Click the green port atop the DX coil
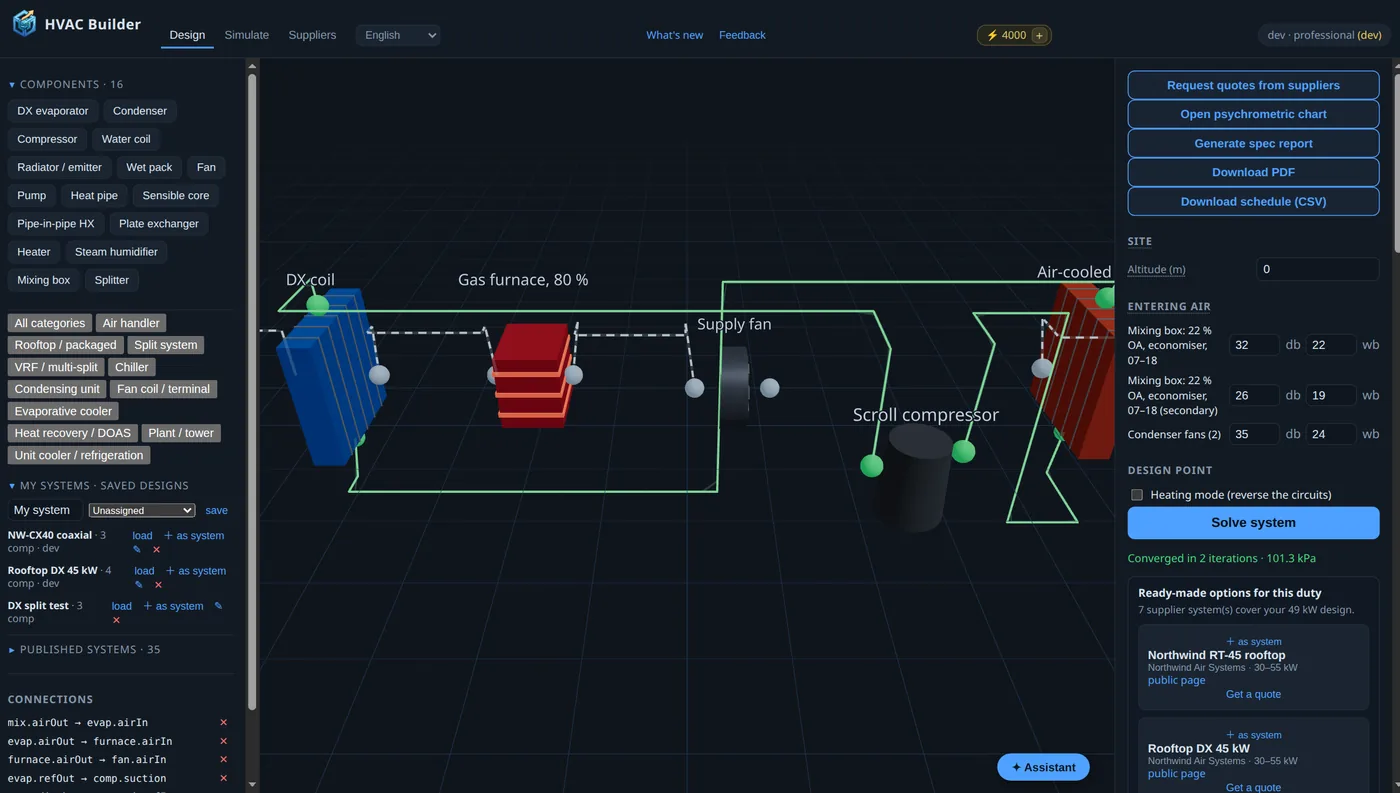The width and height of the screenshot is (1400, 793). point(317,305)
